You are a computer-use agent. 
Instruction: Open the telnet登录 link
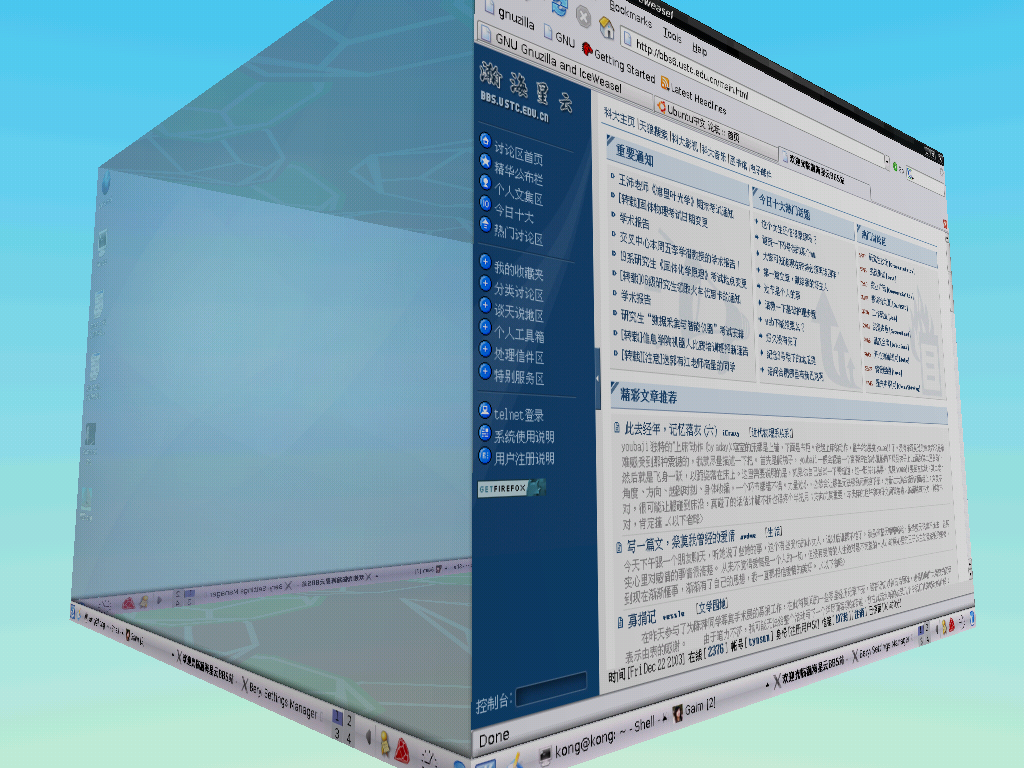(x=519, y=415)
